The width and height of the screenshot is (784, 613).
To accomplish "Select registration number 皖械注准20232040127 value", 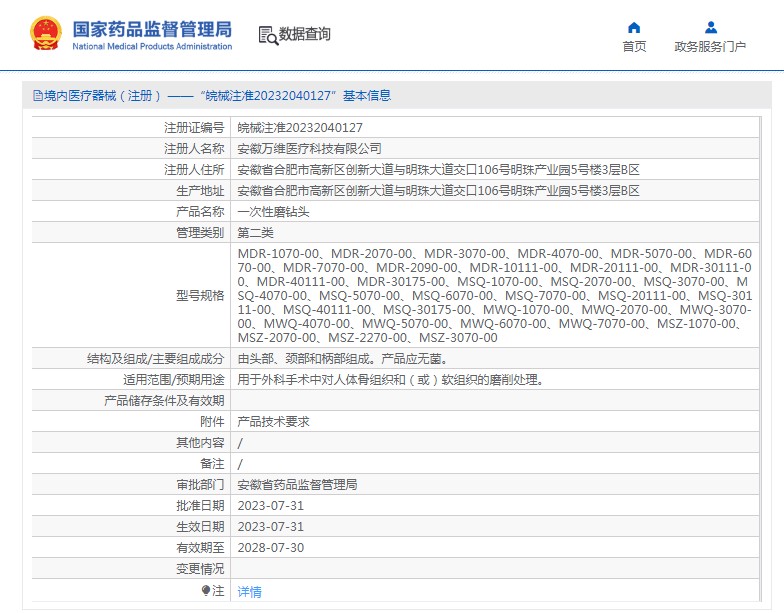I will click(300, 128).
